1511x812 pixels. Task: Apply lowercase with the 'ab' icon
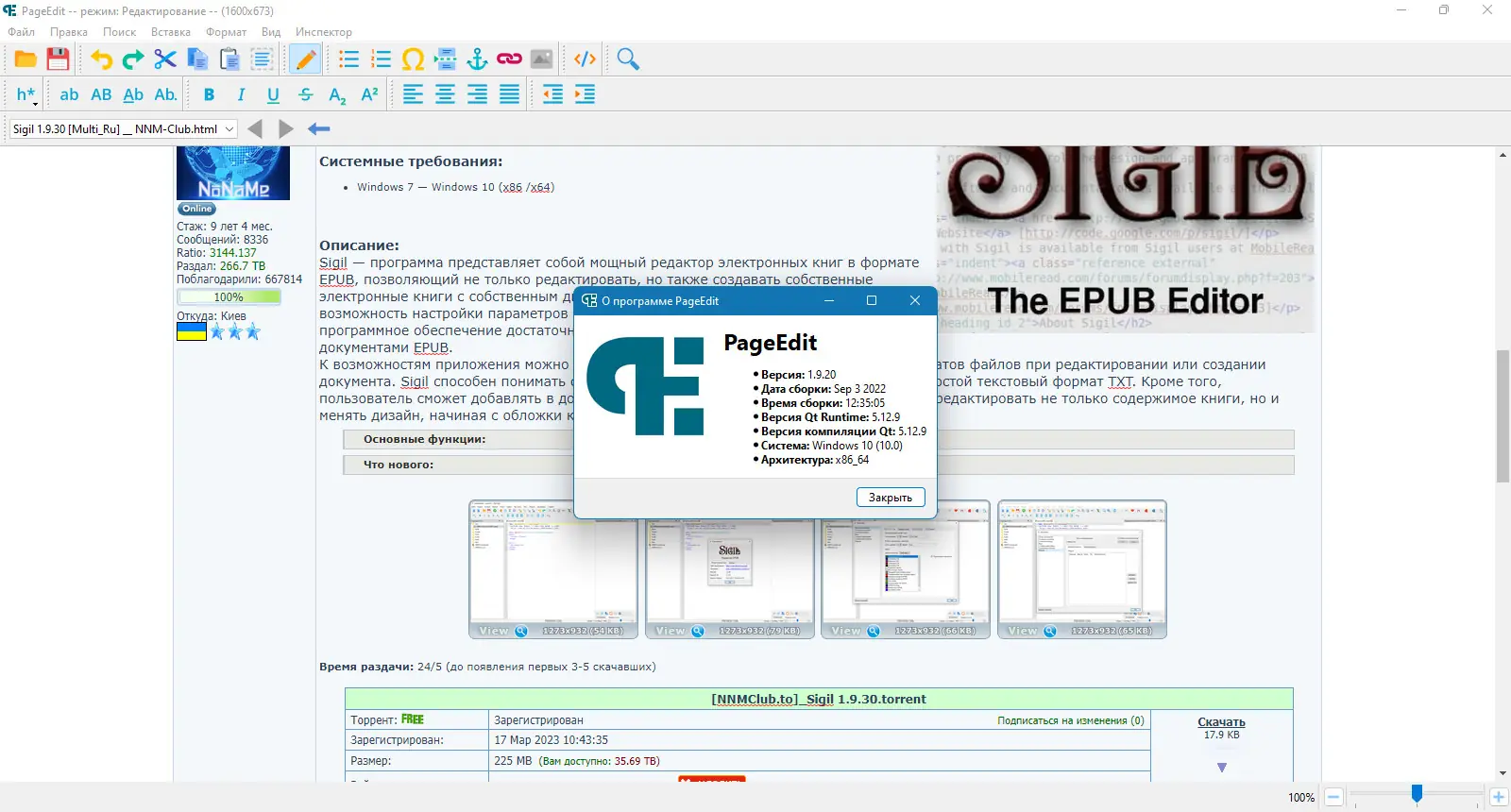coord(69,94)
